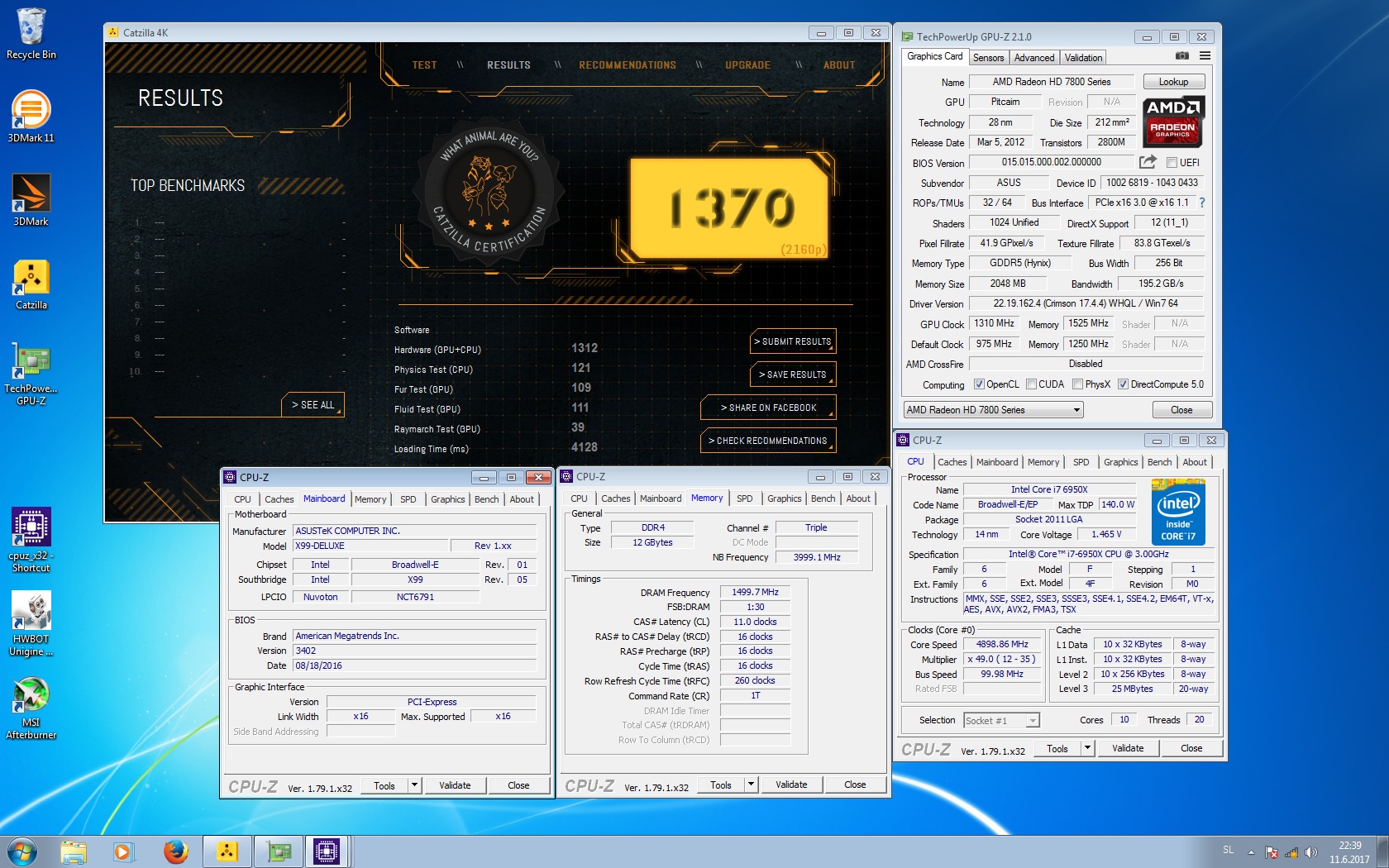1389x868 pixels.
Task: Click the SUBMIT RESULTS button
Action: [x=793, y=341]
